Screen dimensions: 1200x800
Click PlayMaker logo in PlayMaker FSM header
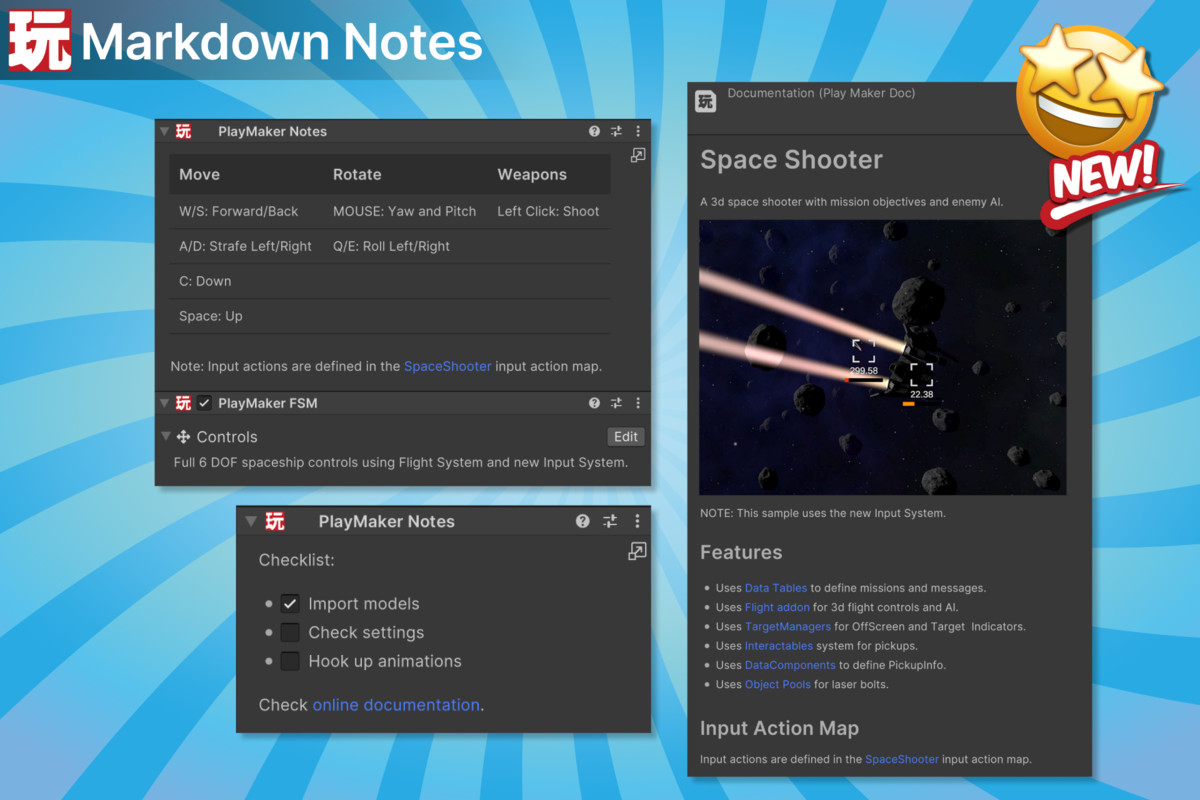tap(184, 403)
